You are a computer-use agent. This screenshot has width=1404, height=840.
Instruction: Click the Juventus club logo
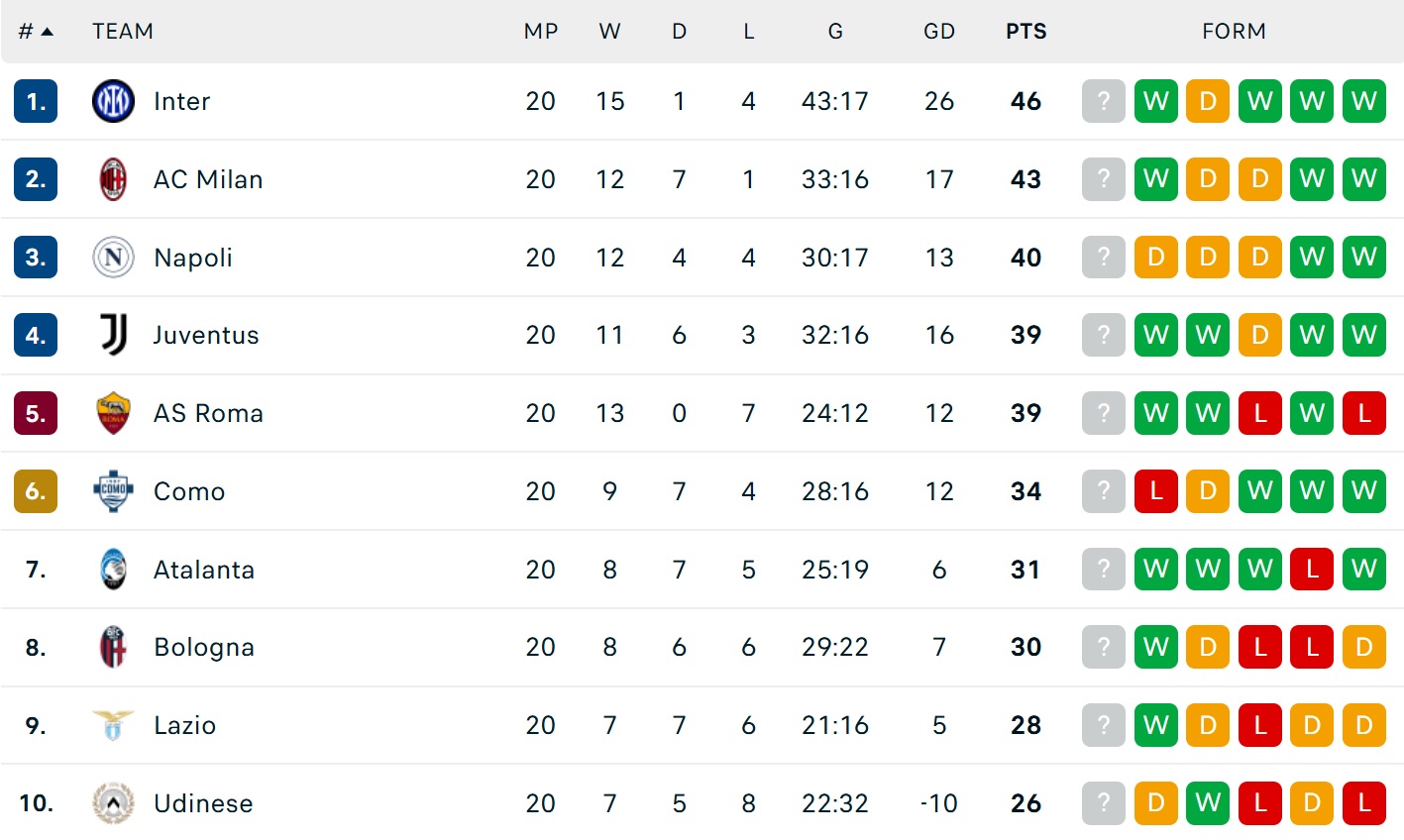click(x=113, y=335)
